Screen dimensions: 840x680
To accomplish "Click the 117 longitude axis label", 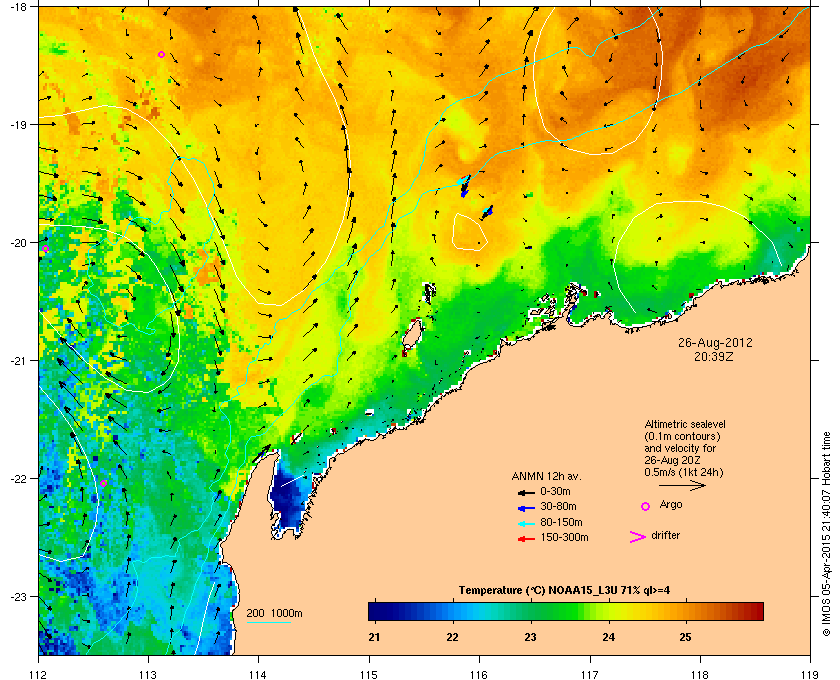I will [x=590, y=675].
